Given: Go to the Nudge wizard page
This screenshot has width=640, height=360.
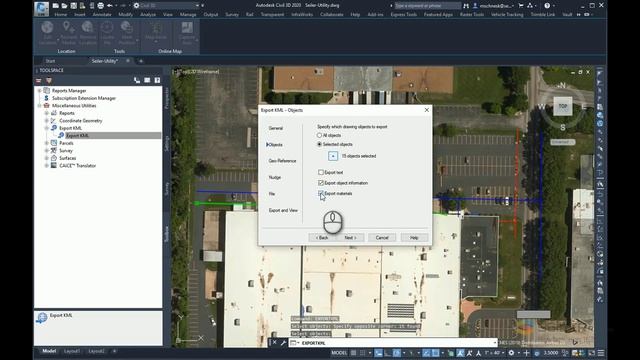Looking at the screenshot, I should 275,178.
